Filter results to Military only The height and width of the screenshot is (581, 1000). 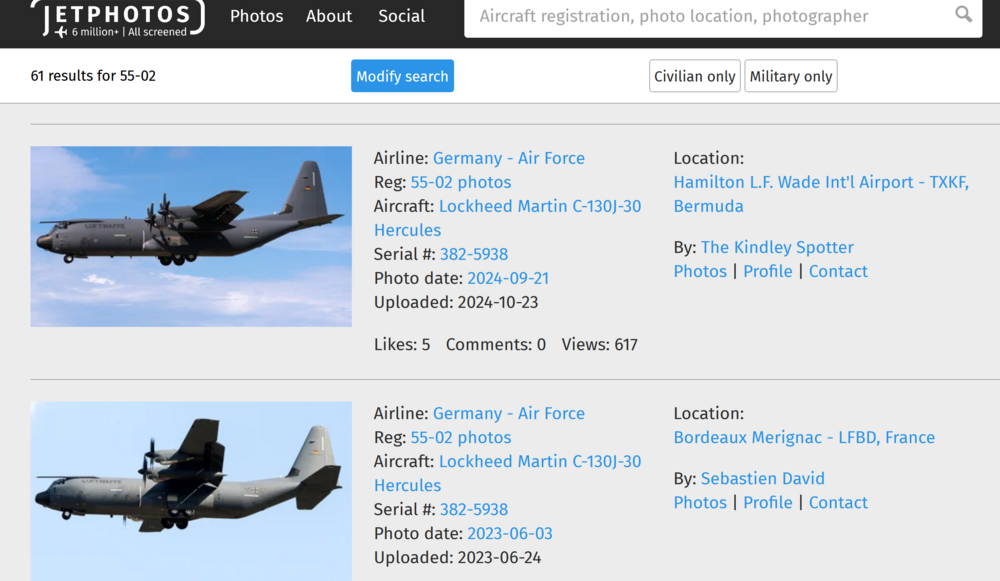[x=790, y=76]
